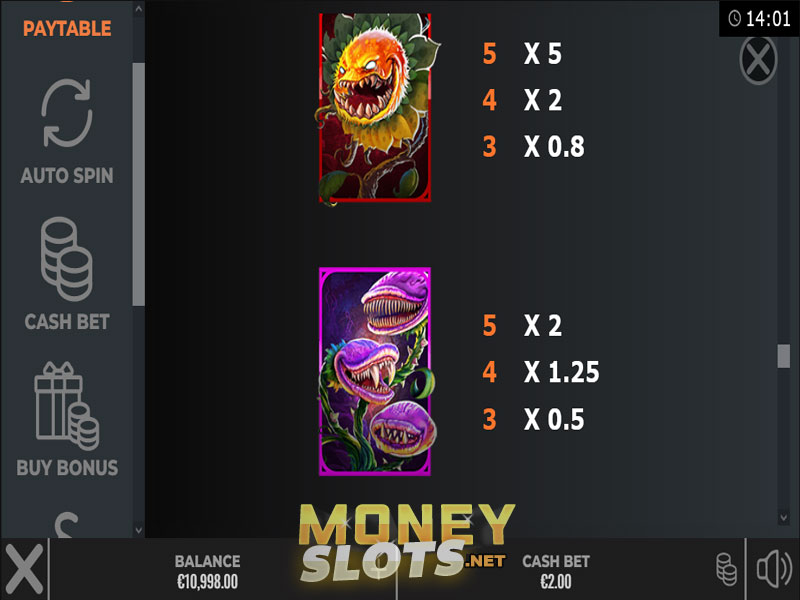The height and width of the screenshot is (600, 800).
Task: Select the AUTO SPIN label
Action: tap(67, 176)
